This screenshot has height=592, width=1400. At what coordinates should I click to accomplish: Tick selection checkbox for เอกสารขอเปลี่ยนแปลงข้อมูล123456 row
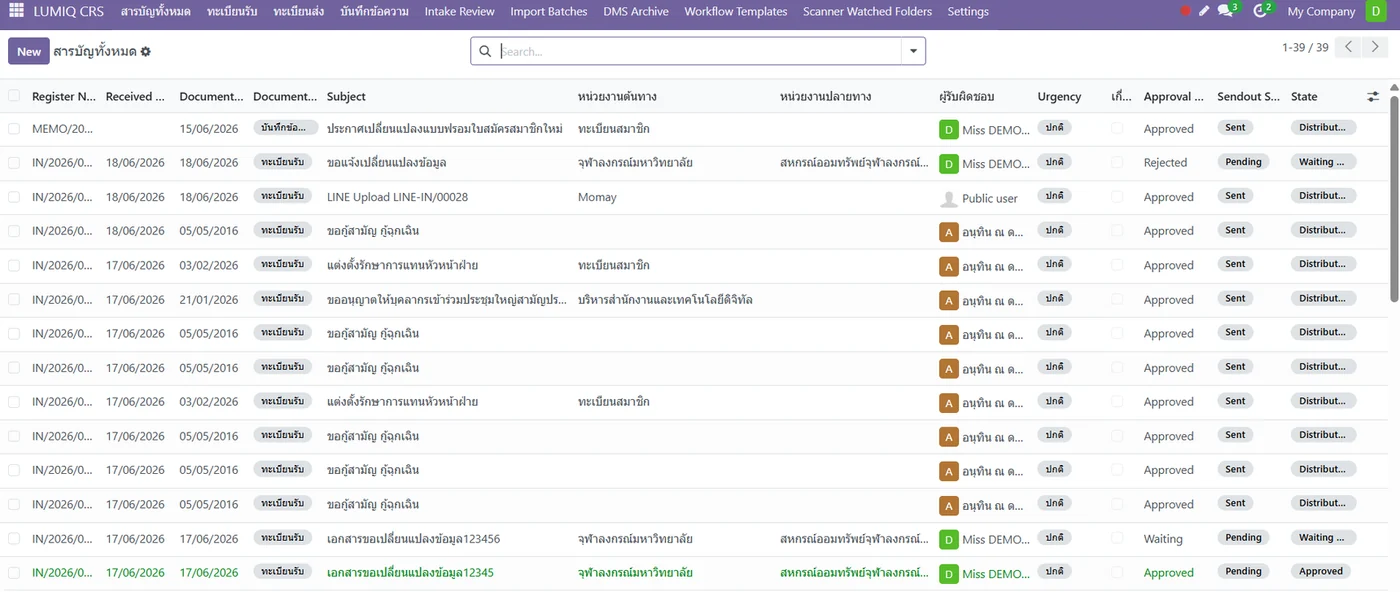pyautogui.click(x=14, y=539)
